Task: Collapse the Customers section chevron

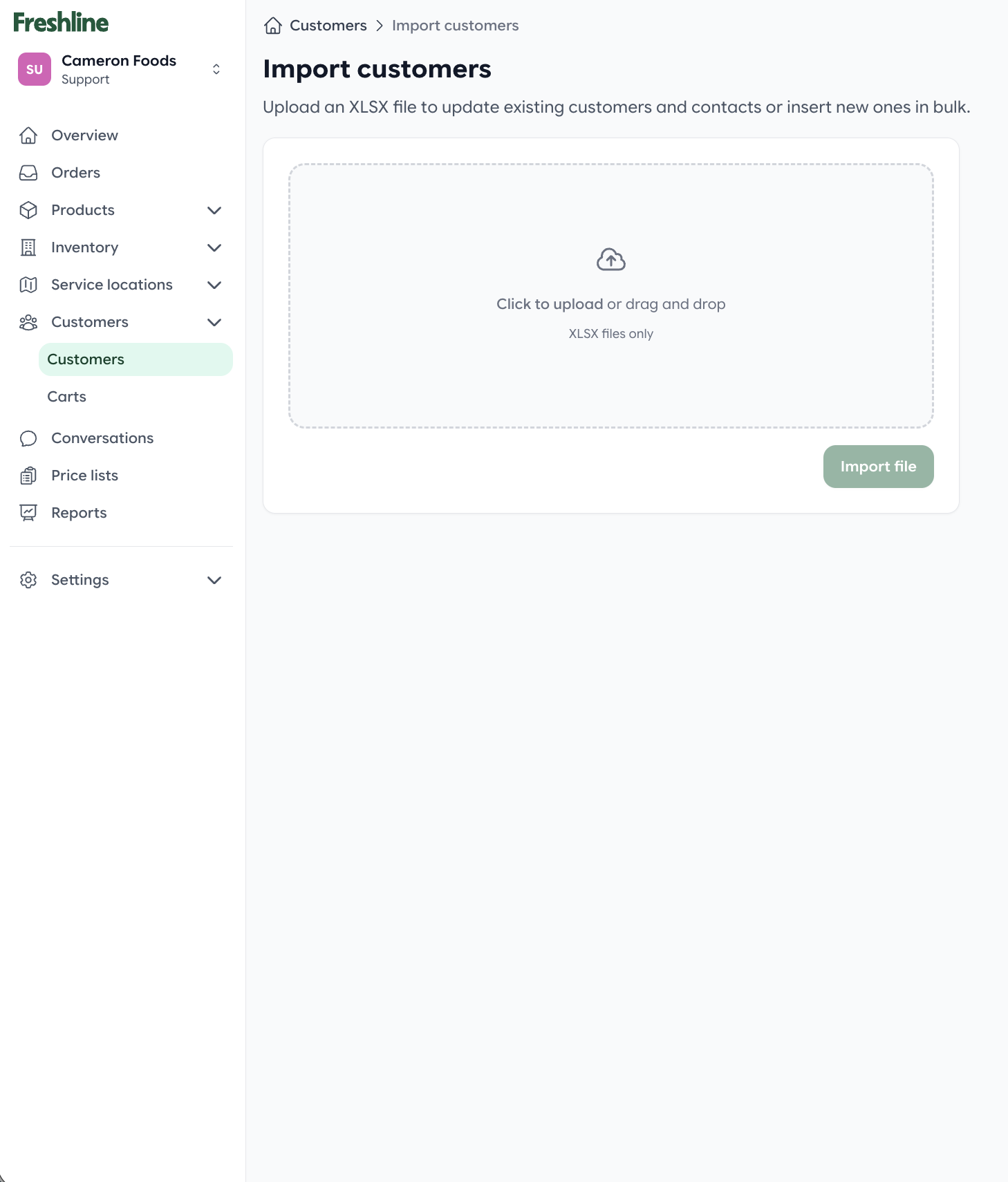Action: [x=214, y=322]
